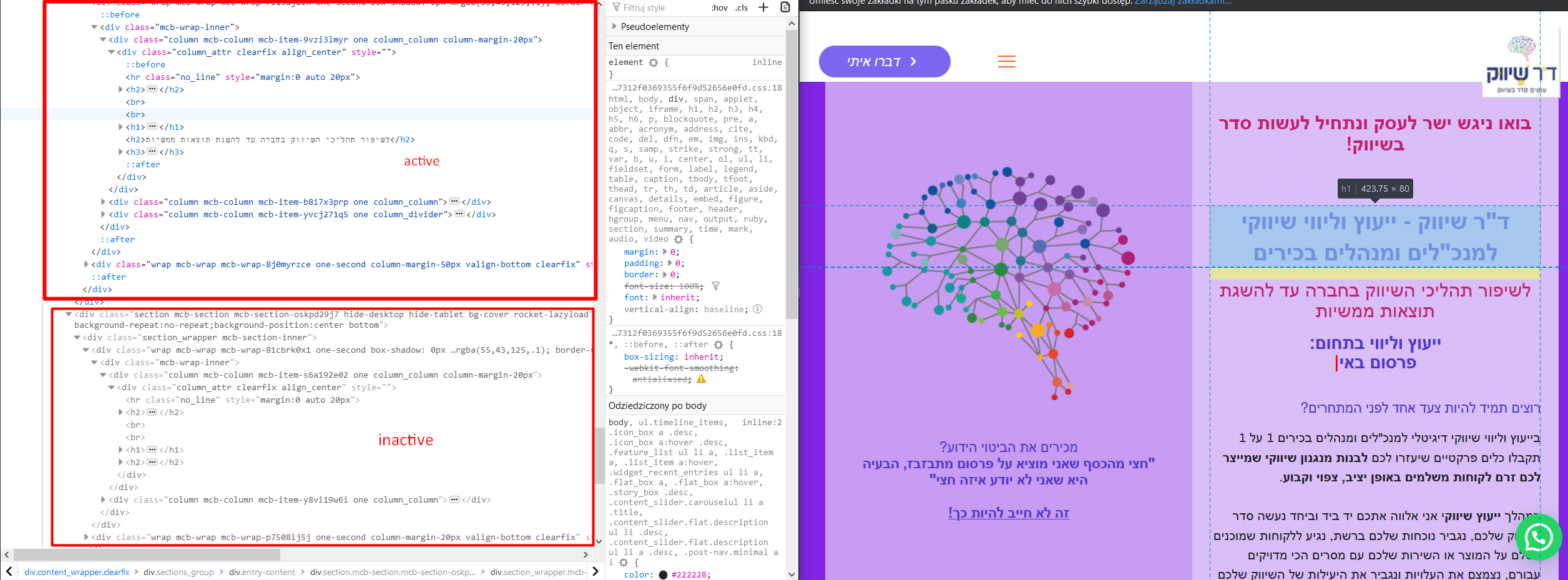The width and height of the screenshot is (1568, 580).
Task: Click the site logo in page header
Action: click(x=1521, y=65)
